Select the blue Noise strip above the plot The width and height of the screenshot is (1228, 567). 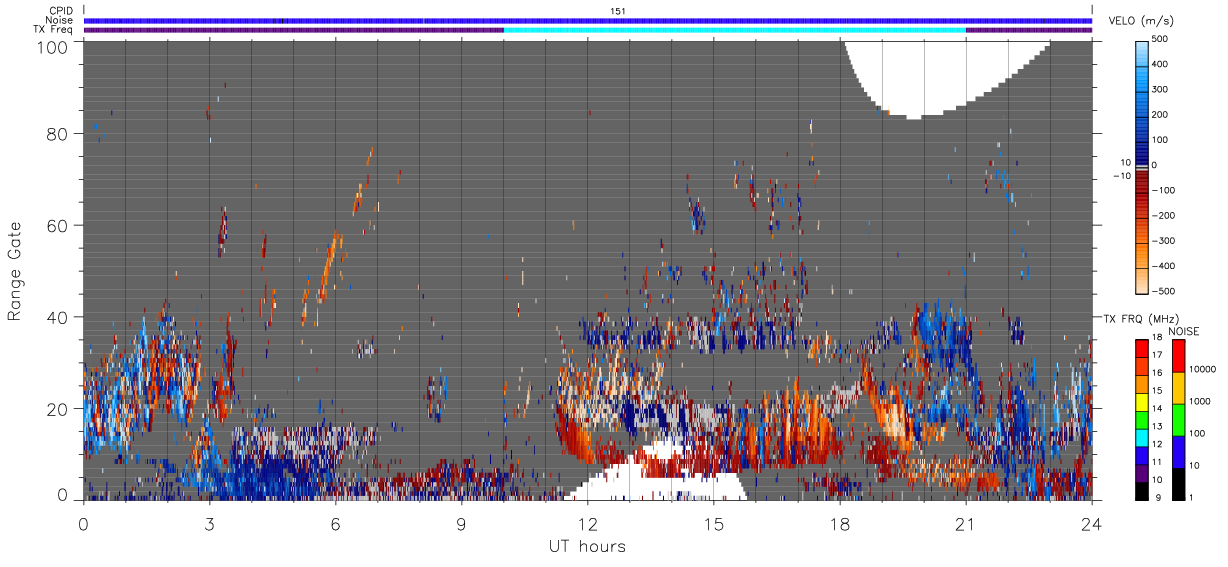(588, 20)
